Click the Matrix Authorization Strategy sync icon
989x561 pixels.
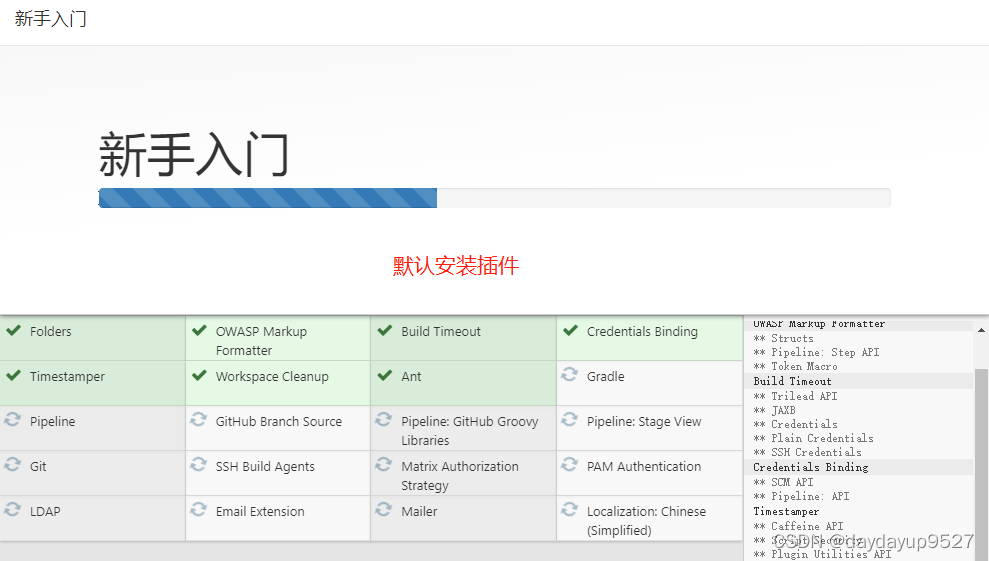383,464
